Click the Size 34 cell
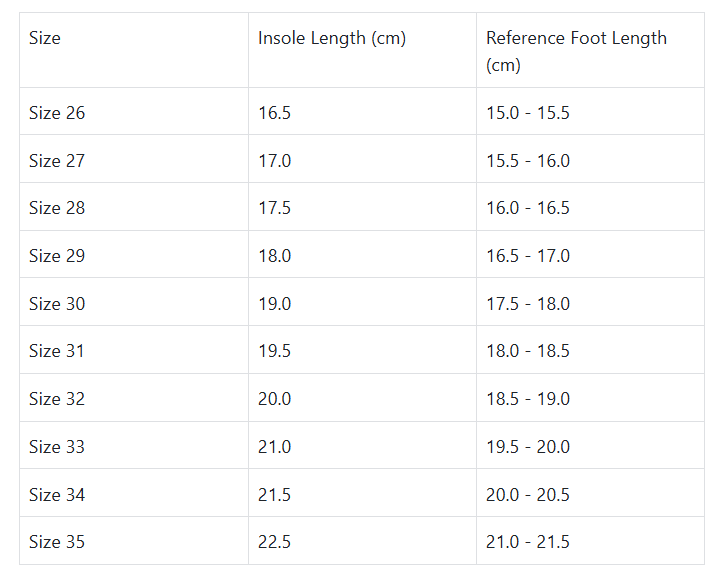 pos(57,495)
